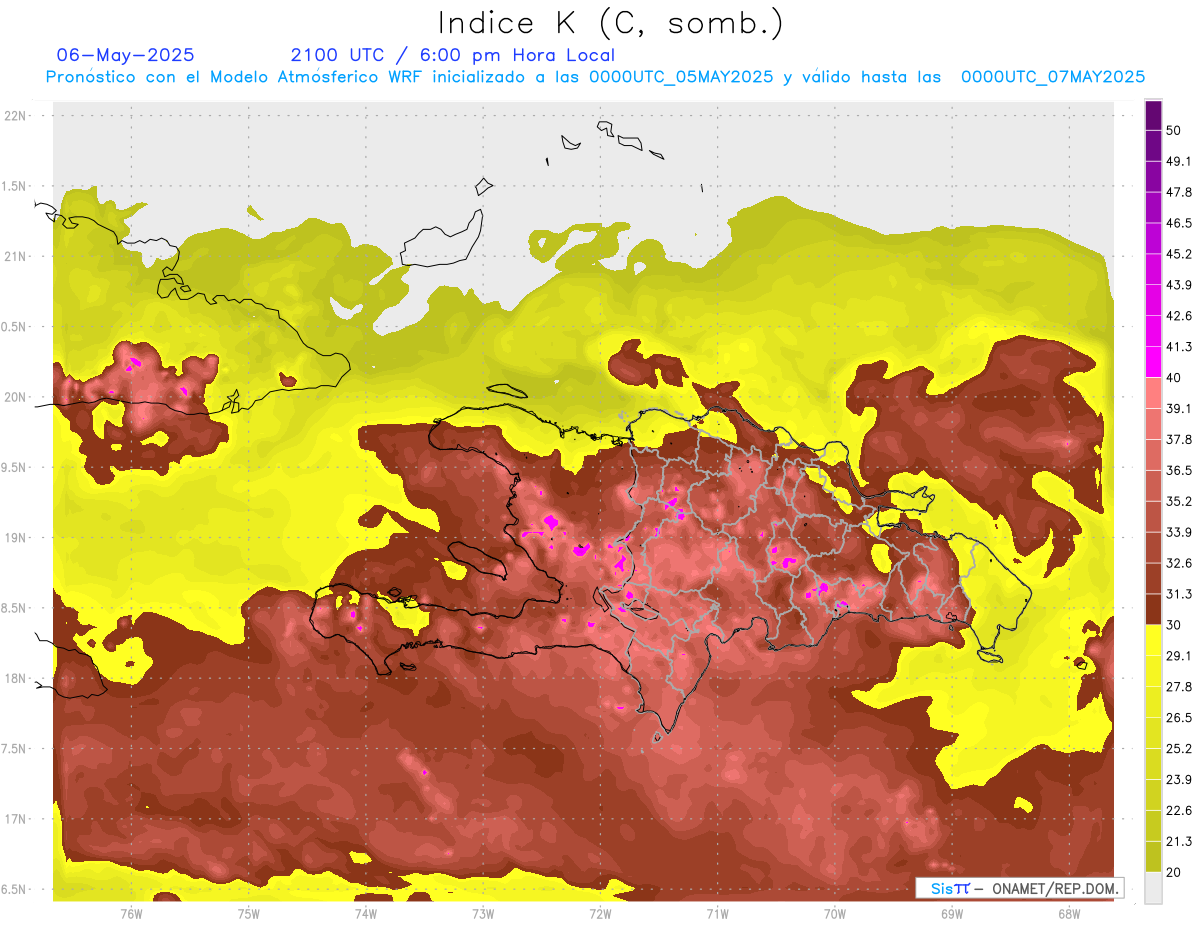1200x927 pixels.
Task: Click the colorbar value "46.5"
Action: 1179,223
